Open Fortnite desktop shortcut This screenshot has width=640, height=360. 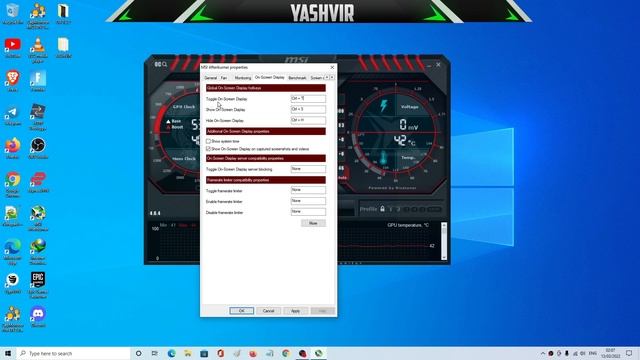(x=38, y=81)
